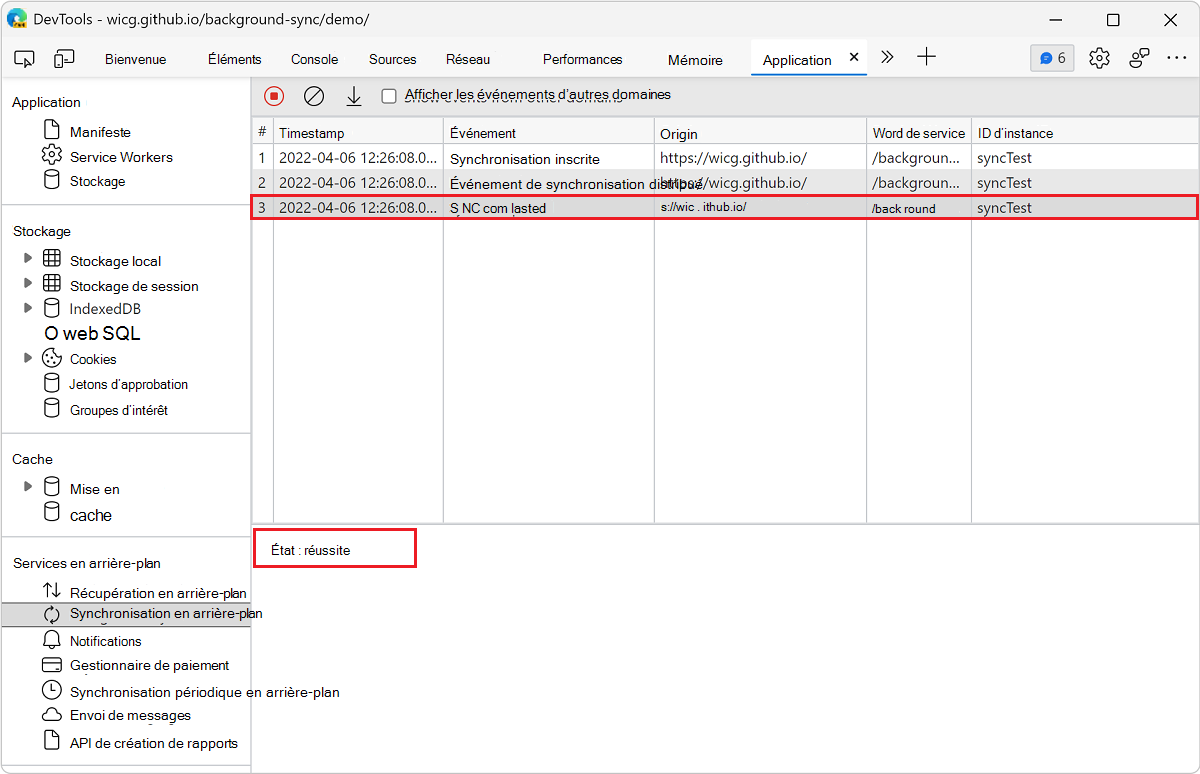Open more tools with the plus button
Screen dimensions: 1200x774
(x=926, y=57)
